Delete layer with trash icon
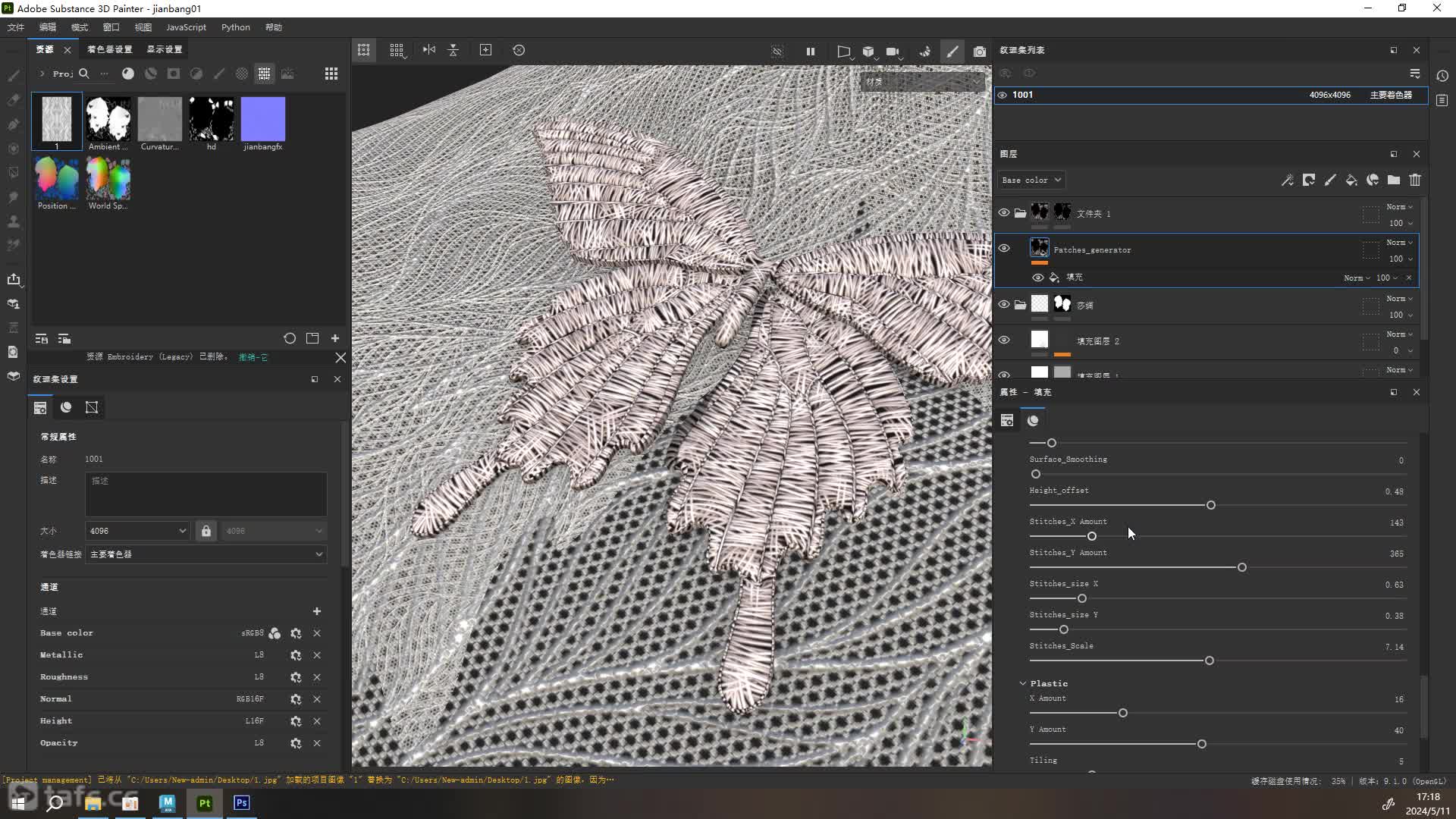This screenshot has width=1456, height=819. (x=1415, y=180)
